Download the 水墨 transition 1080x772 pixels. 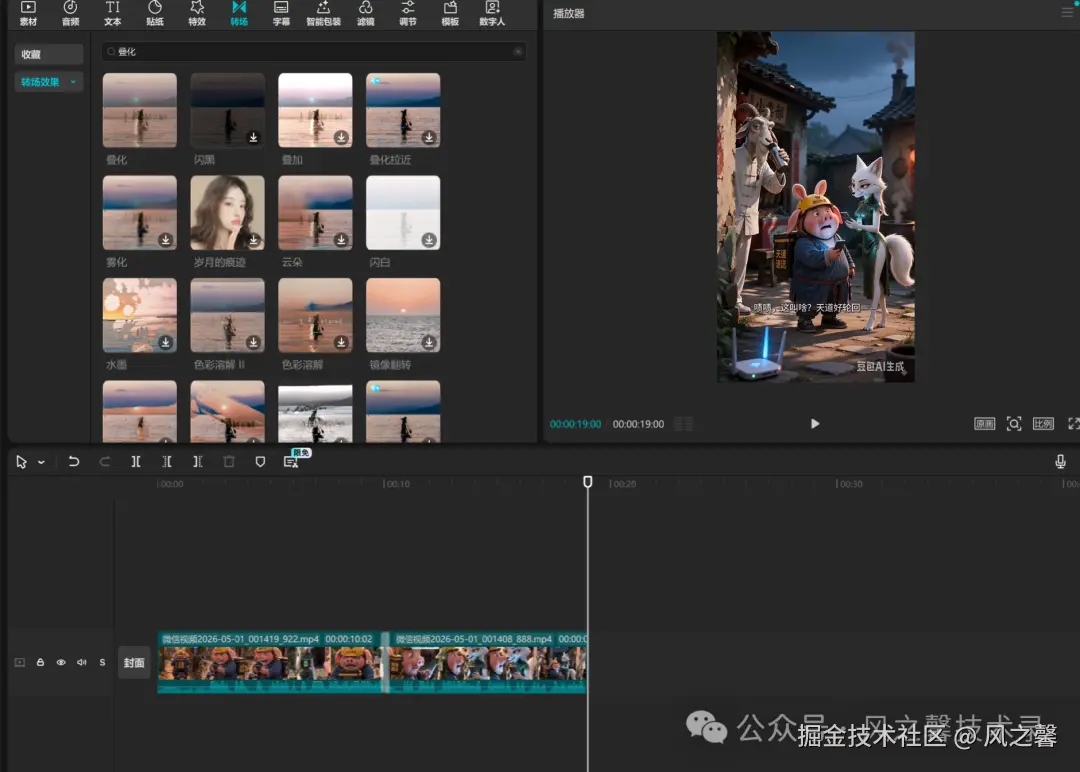pos(165,342)
